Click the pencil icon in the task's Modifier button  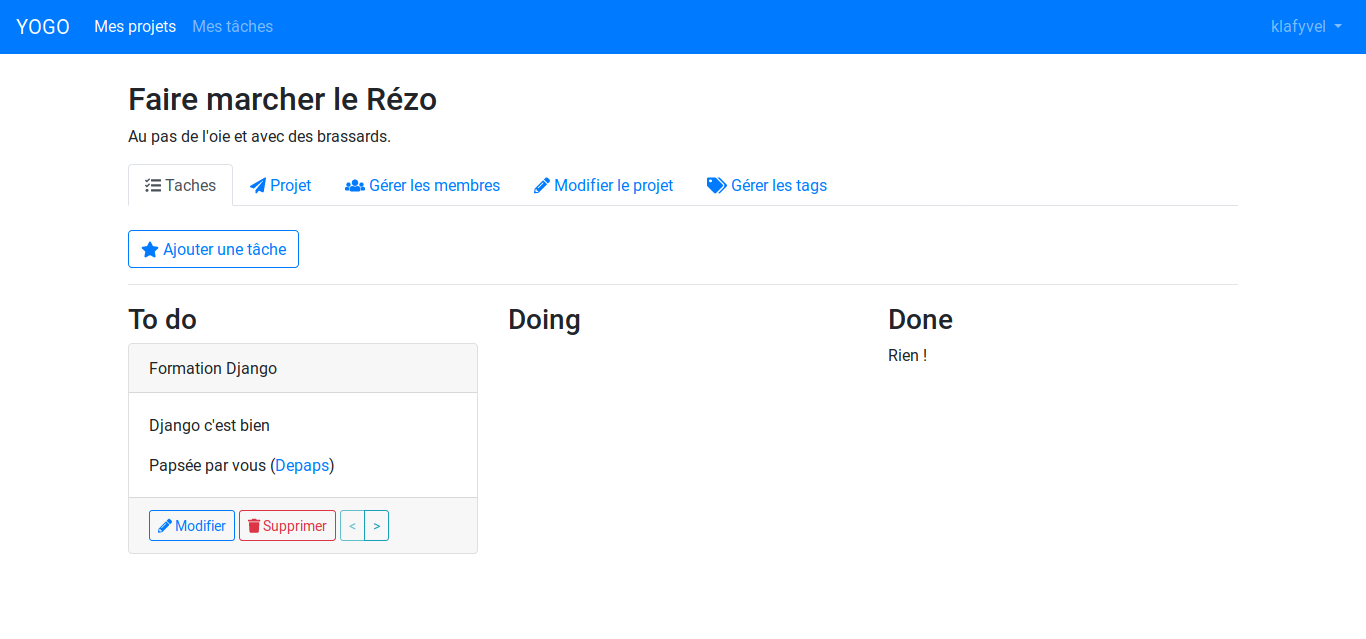(x=165, y=526)
